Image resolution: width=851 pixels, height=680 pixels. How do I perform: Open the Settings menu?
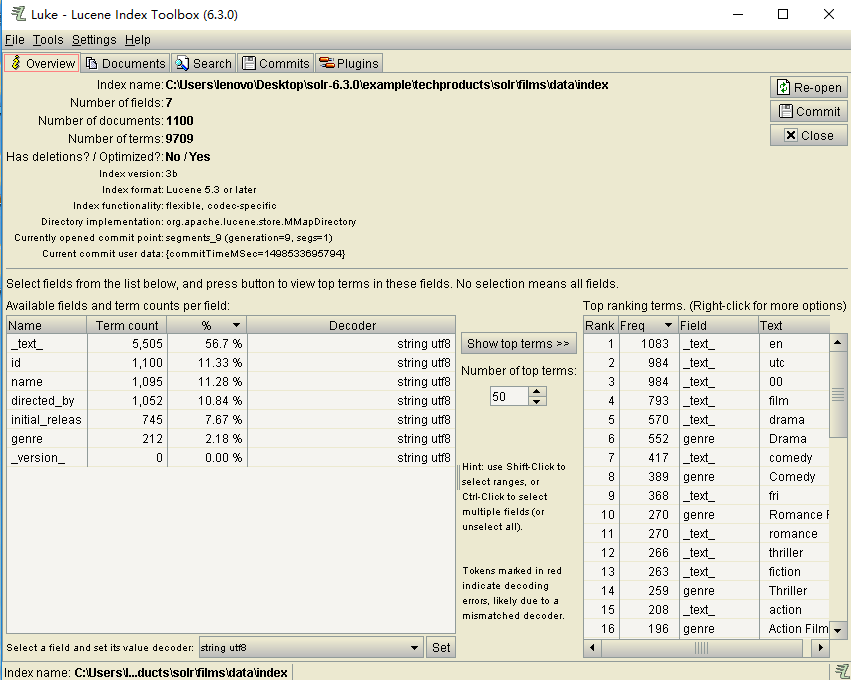[94, 40]
